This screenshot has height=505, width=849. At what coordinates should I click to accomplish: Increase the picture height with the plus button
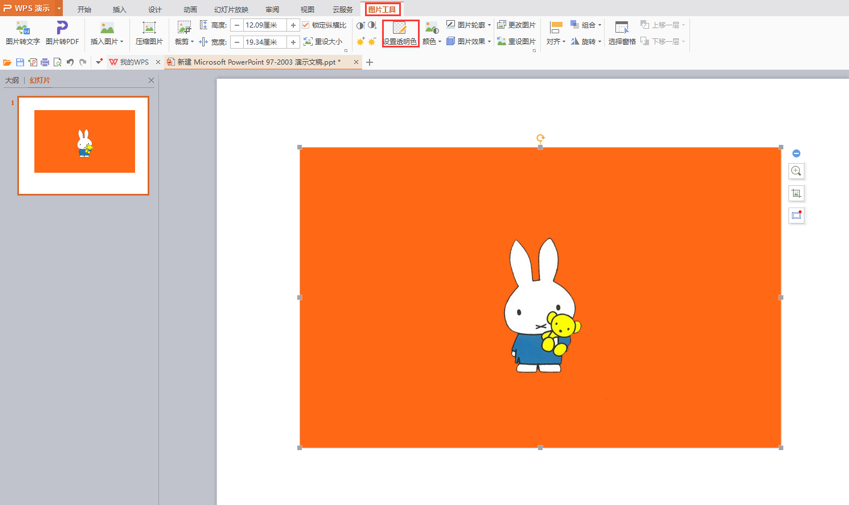pyautogui.click(x=293, y=25)
